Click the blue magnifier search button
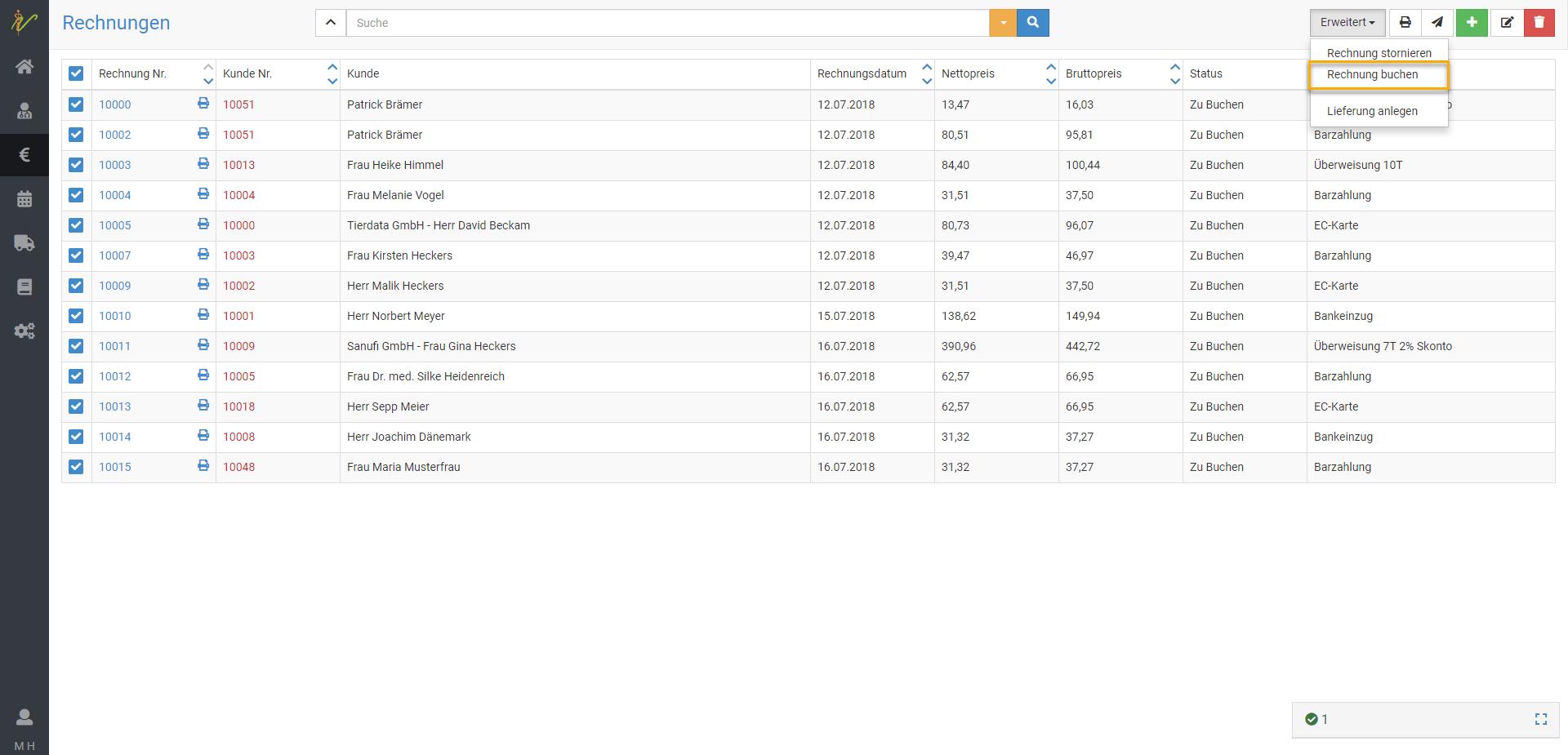This screenshot has height=755, width=1568. coord(1032,23)
